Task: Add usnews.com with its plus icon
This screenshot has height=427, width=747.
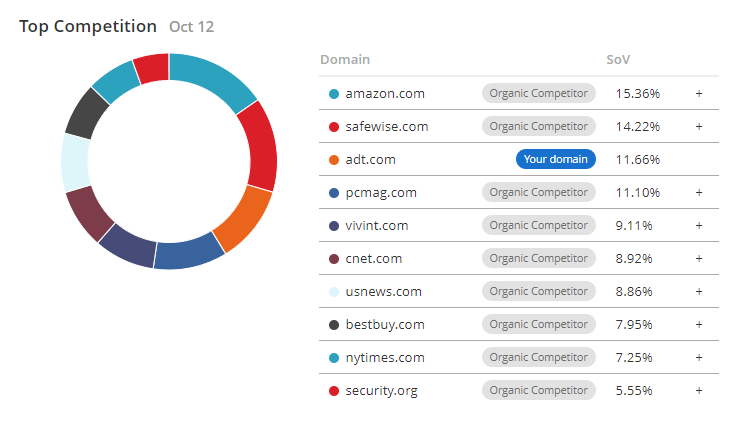Action: (x=699, y=292)
